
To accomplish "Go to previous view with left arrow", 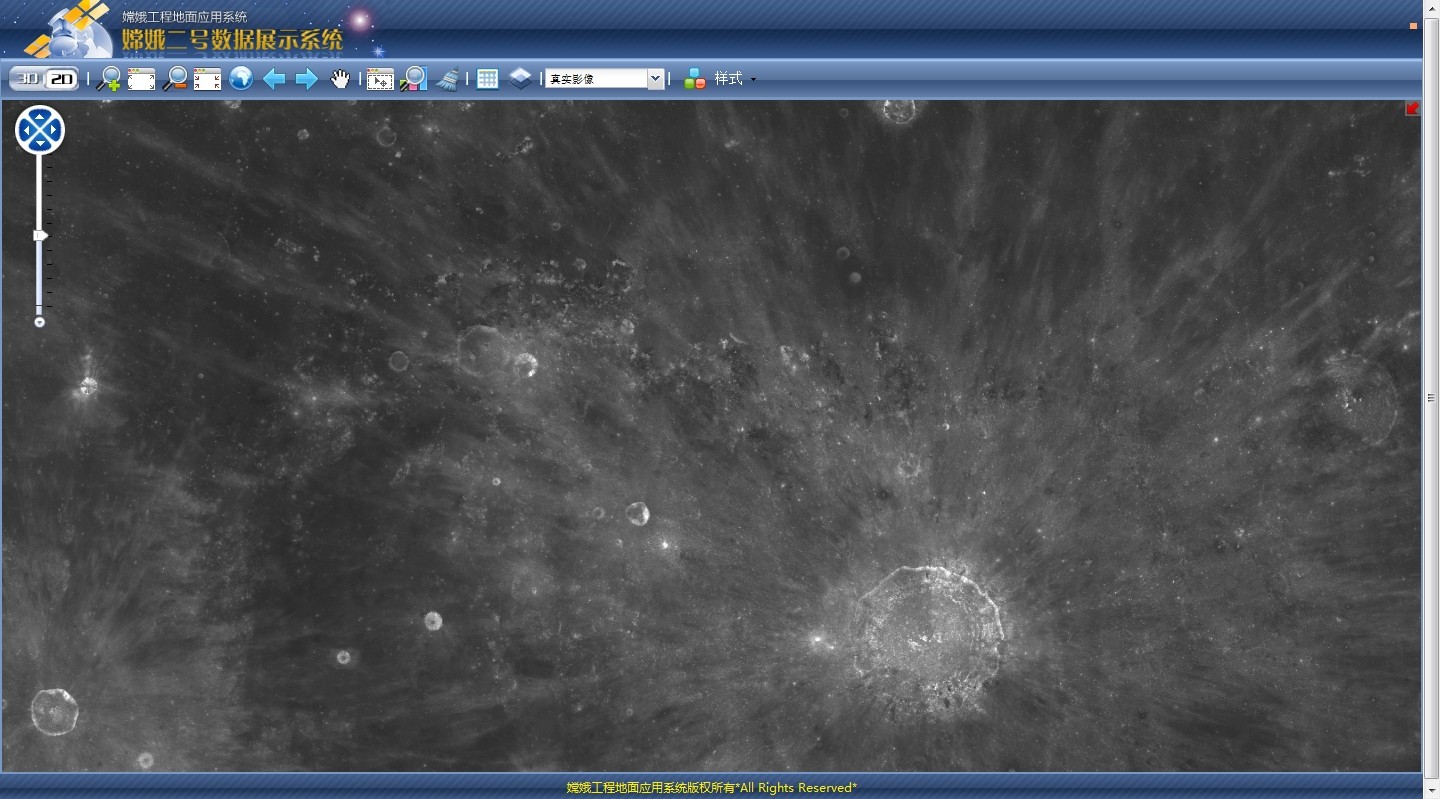I will click(x=274, y=79).
